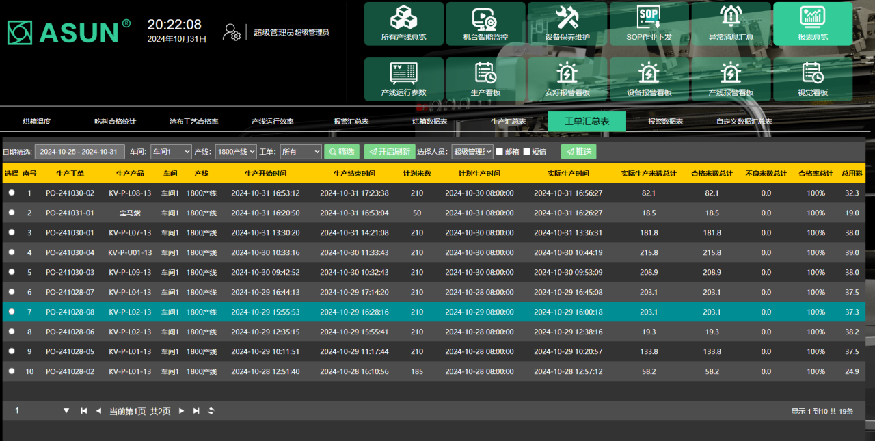Open the wrench-hammer equipment maintenance tile

568,24
